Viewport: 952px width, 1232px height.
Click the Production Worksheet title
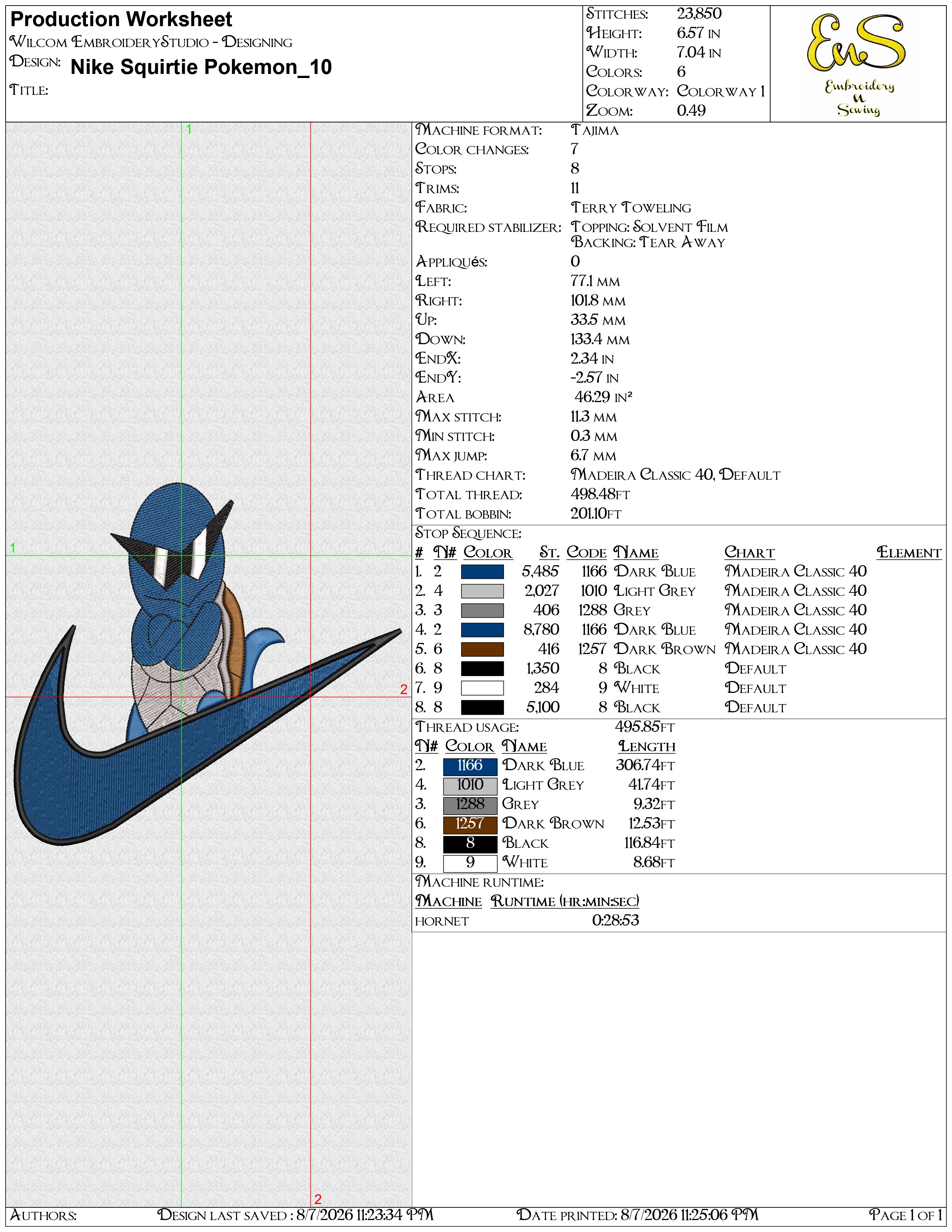(121, 20)
